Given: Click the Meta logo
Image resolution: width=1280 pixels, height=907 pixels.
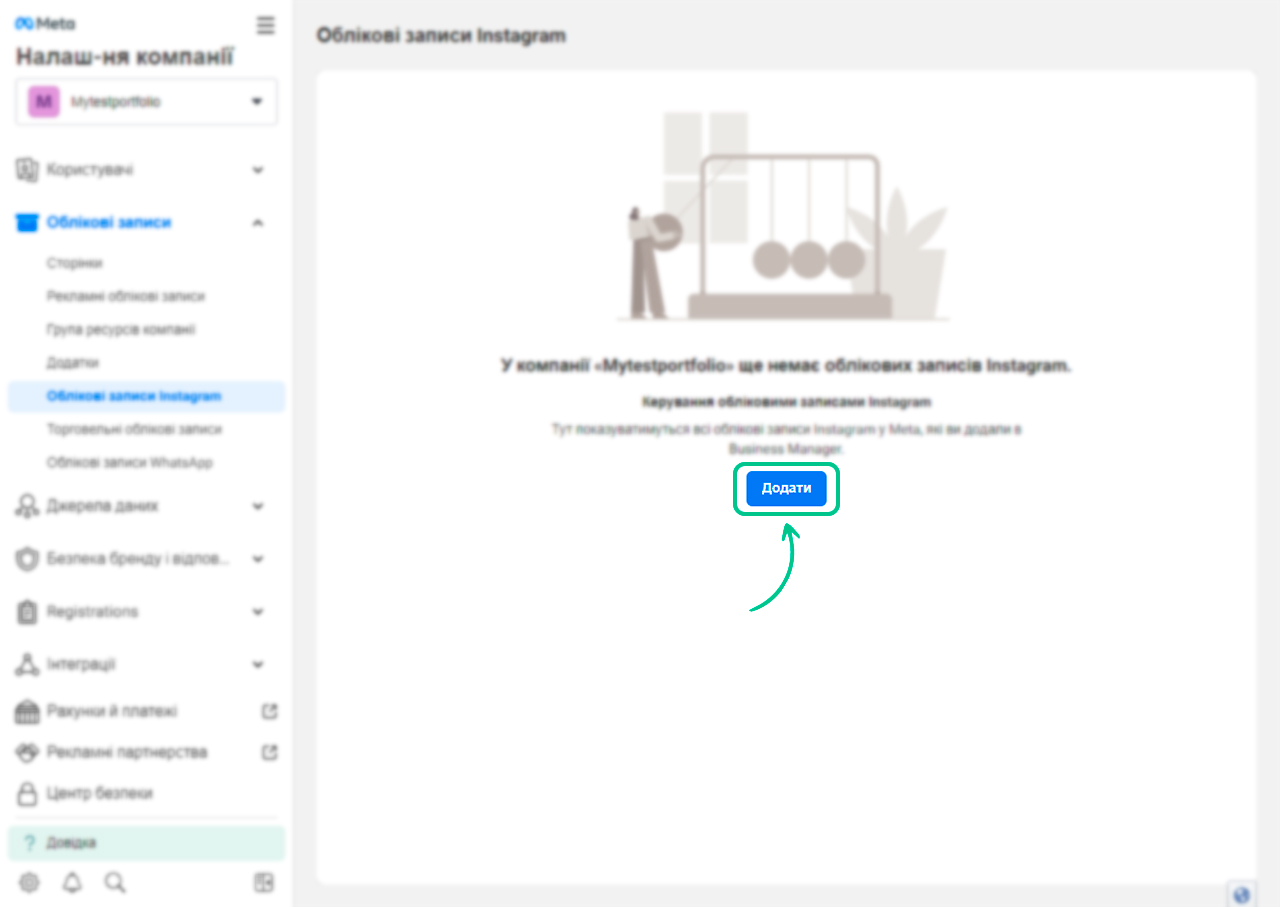Looking at the screenshot, I should point(44,24).
